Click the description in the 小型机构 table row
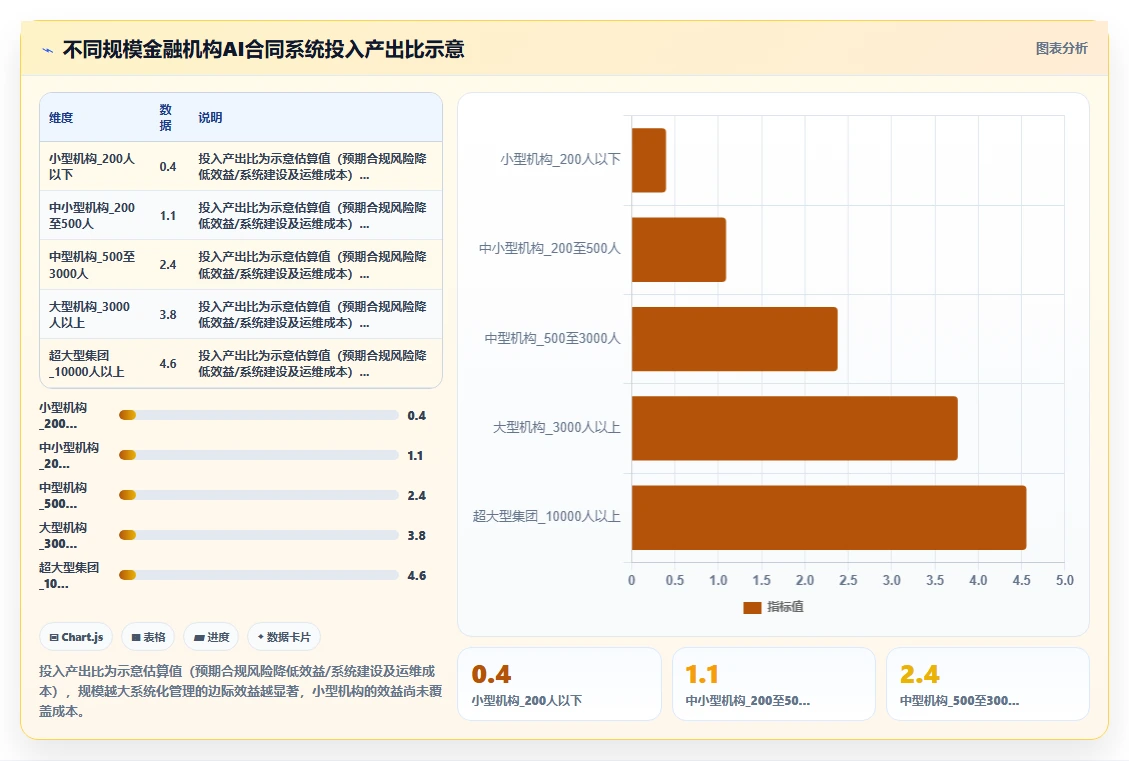The image size is (1129, 761). tap(312, 166)
